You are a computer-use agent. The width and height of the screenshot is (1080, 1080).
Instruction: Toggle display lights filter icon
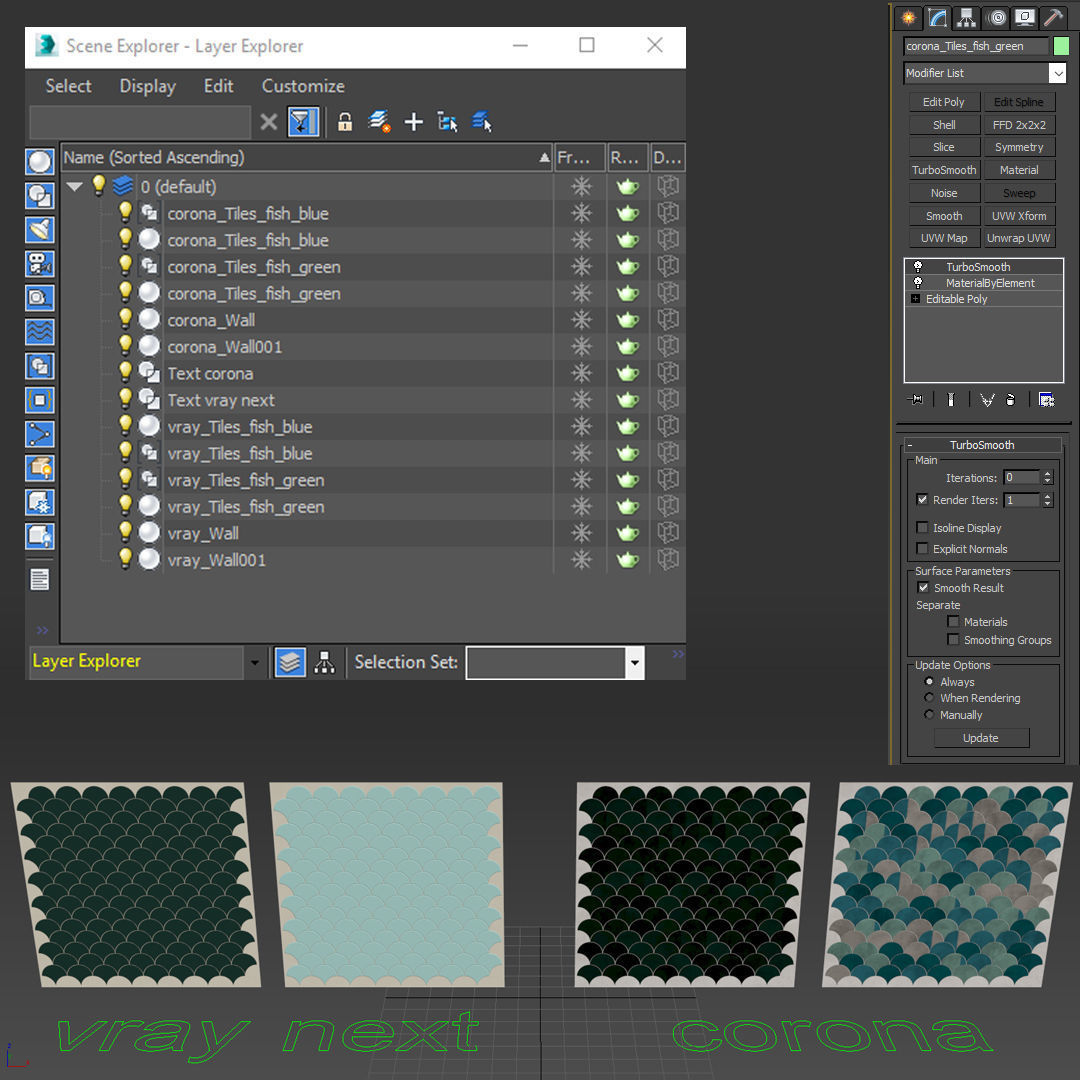[x=40, y=229]
